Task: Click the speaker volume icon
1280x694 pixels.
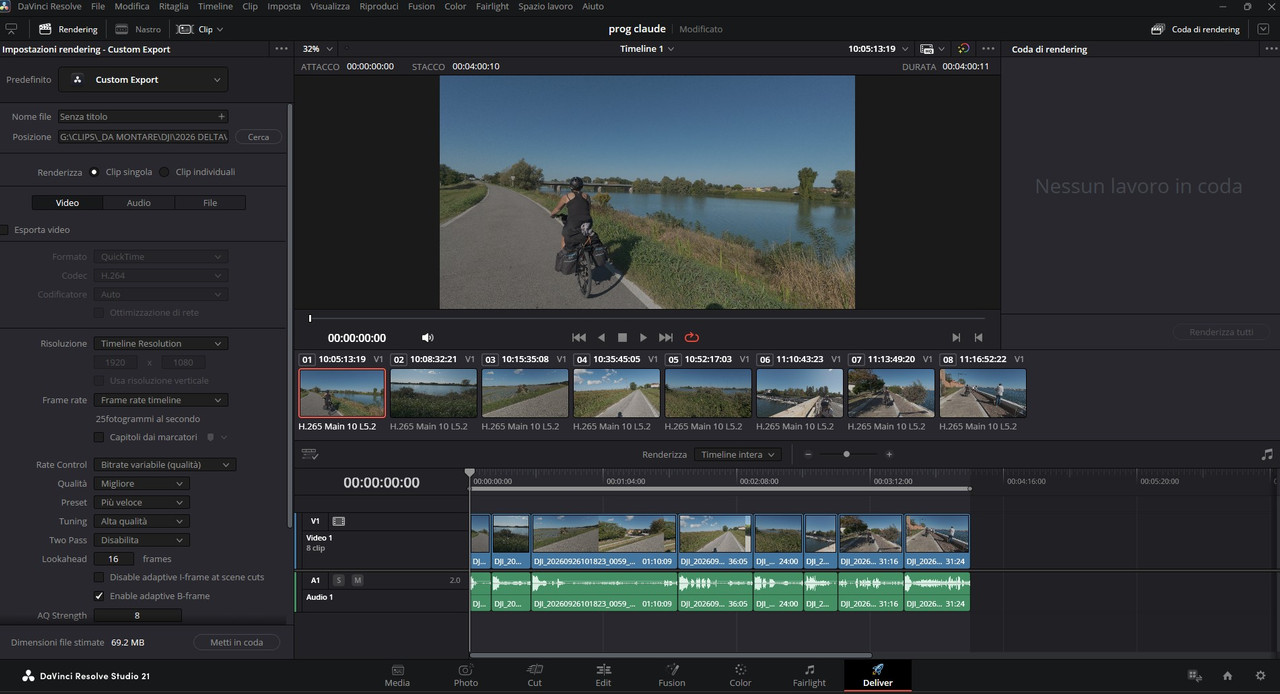Action: tap(428, 338)
